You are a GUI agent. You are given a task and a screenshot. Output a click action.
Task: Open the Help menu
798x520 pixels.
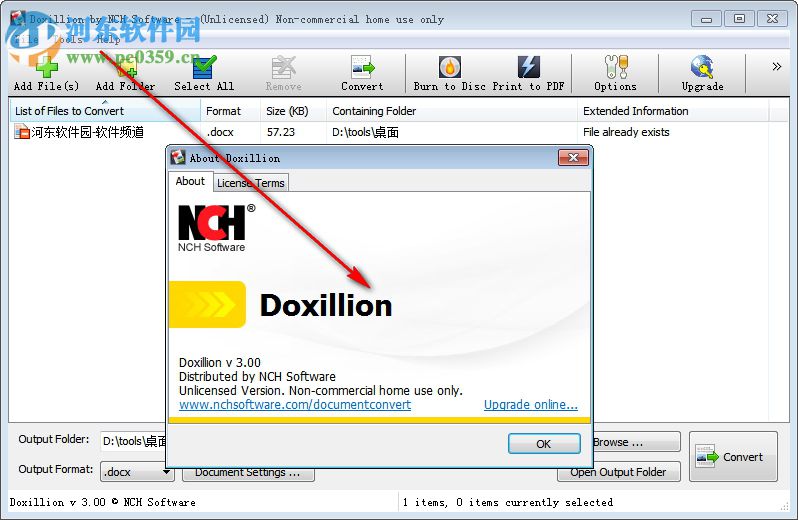pyautogui.click(x=108, y=39)
